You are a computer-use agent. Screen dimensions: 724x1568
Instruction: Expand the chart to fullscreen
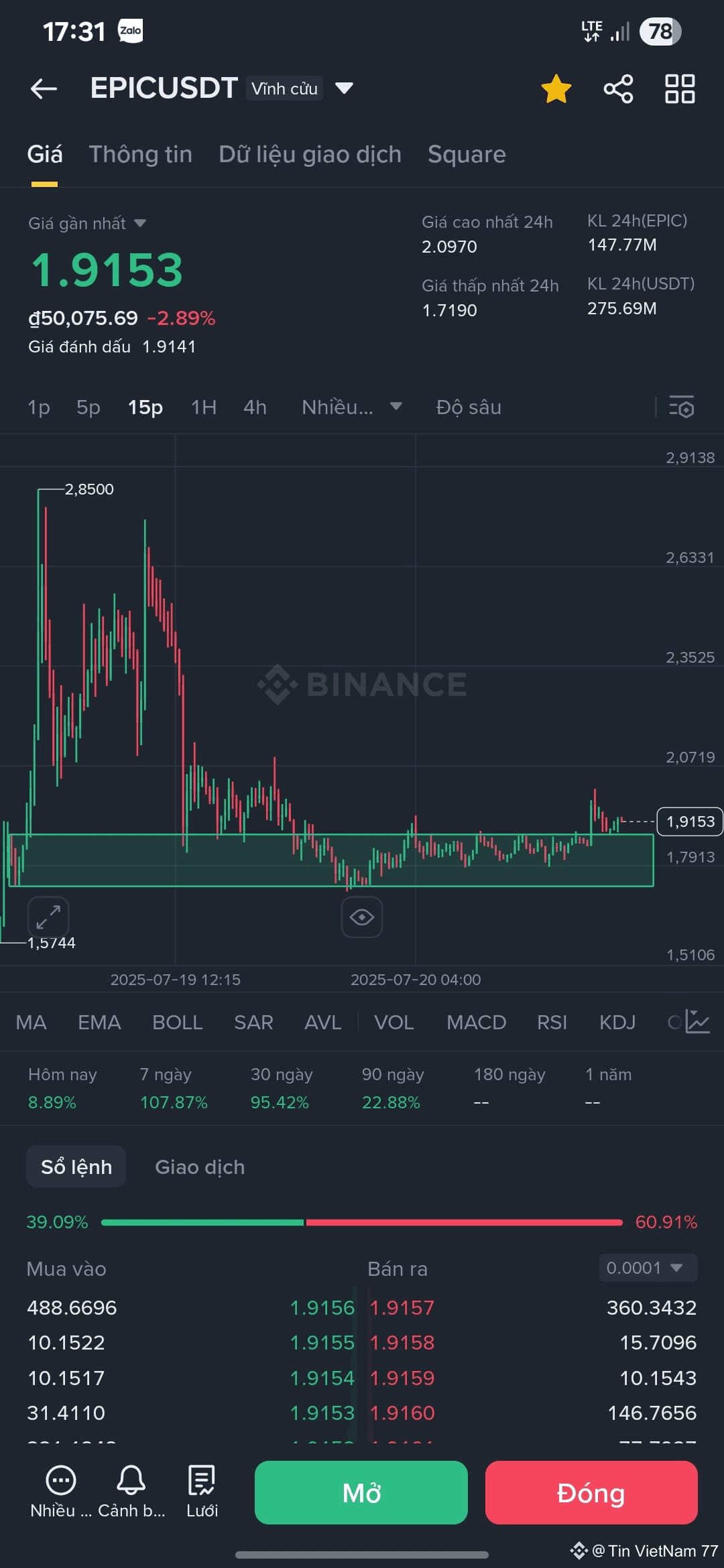tap(48, 917)
